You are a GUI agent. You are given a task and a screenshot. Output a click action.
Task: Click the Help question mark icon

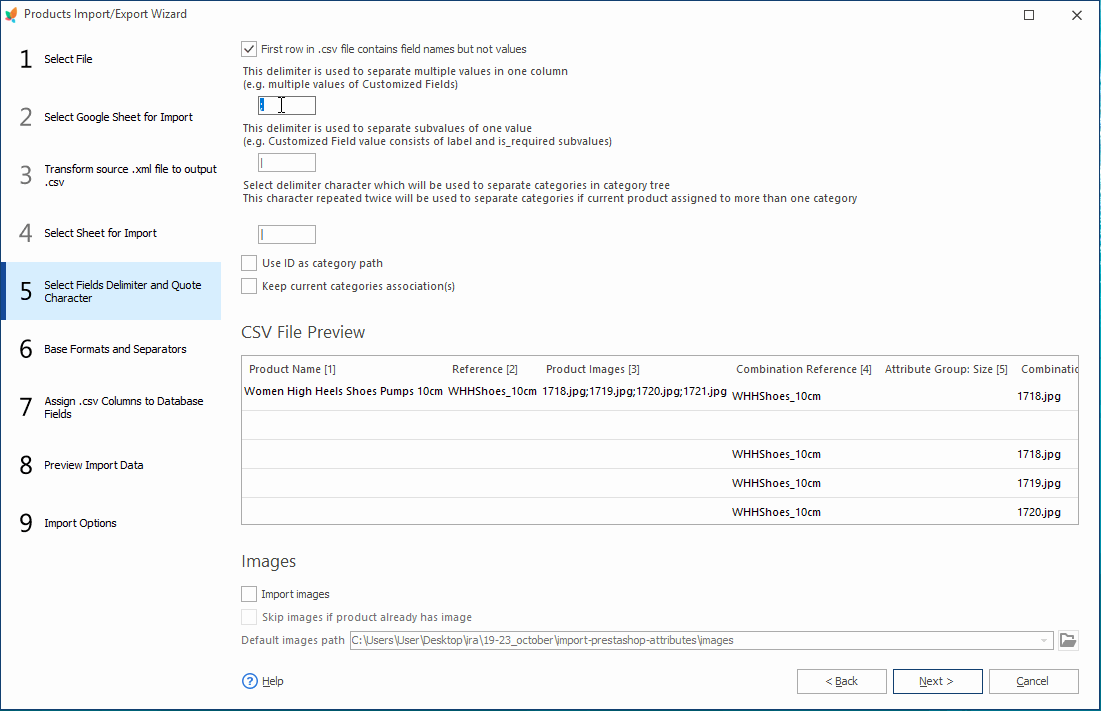[x=250, y=681]
